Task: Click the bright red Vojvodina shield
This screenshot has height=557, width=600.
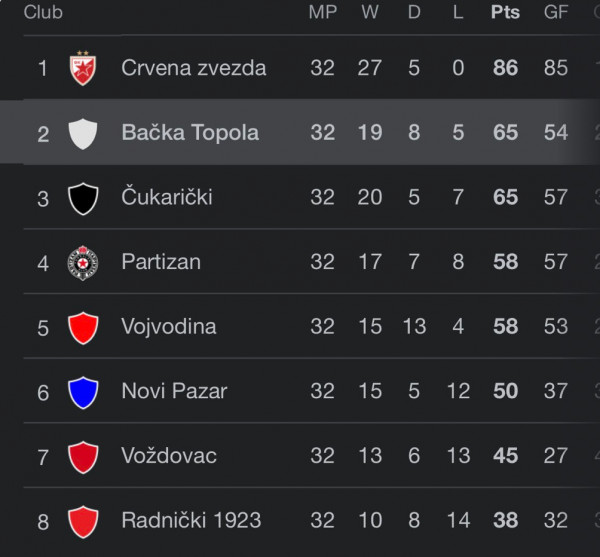Action: 83,328
